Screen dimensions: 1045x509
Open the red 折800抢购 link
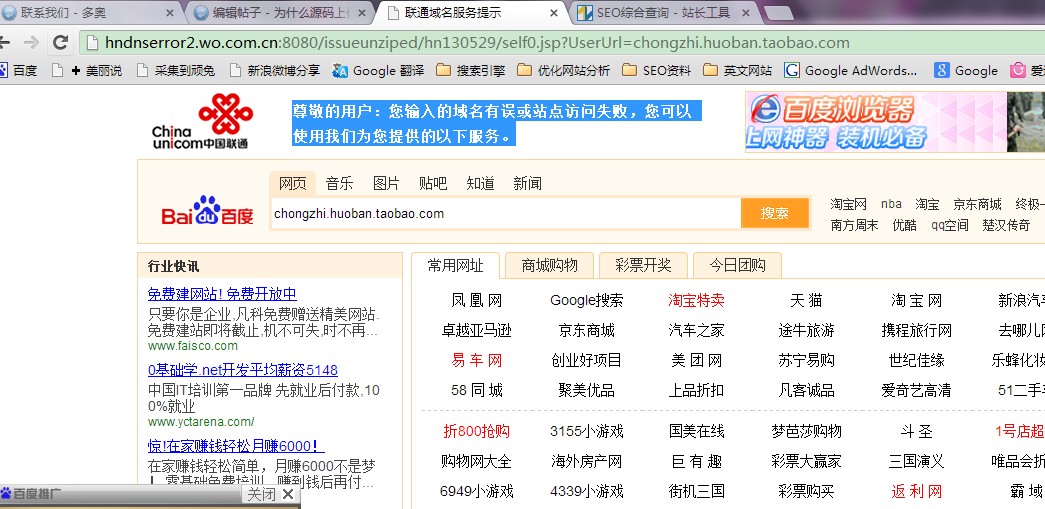tap(477, 431)
